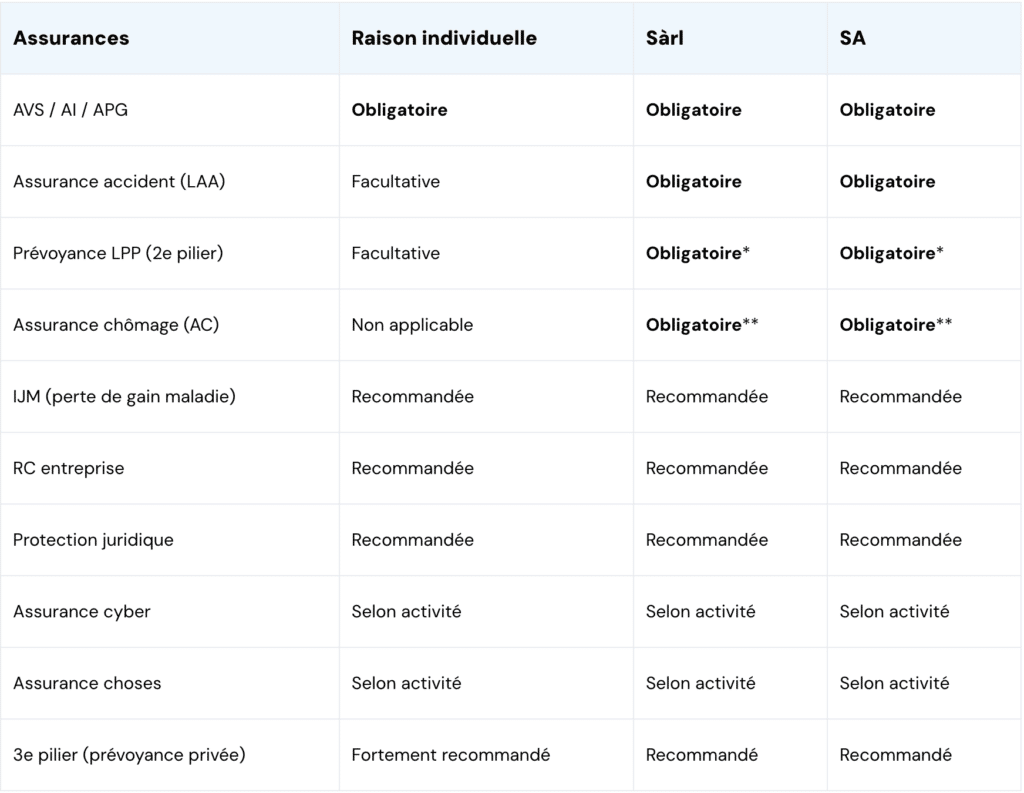
Task: Click the RC entreprise row label
Action: point(69,468)
